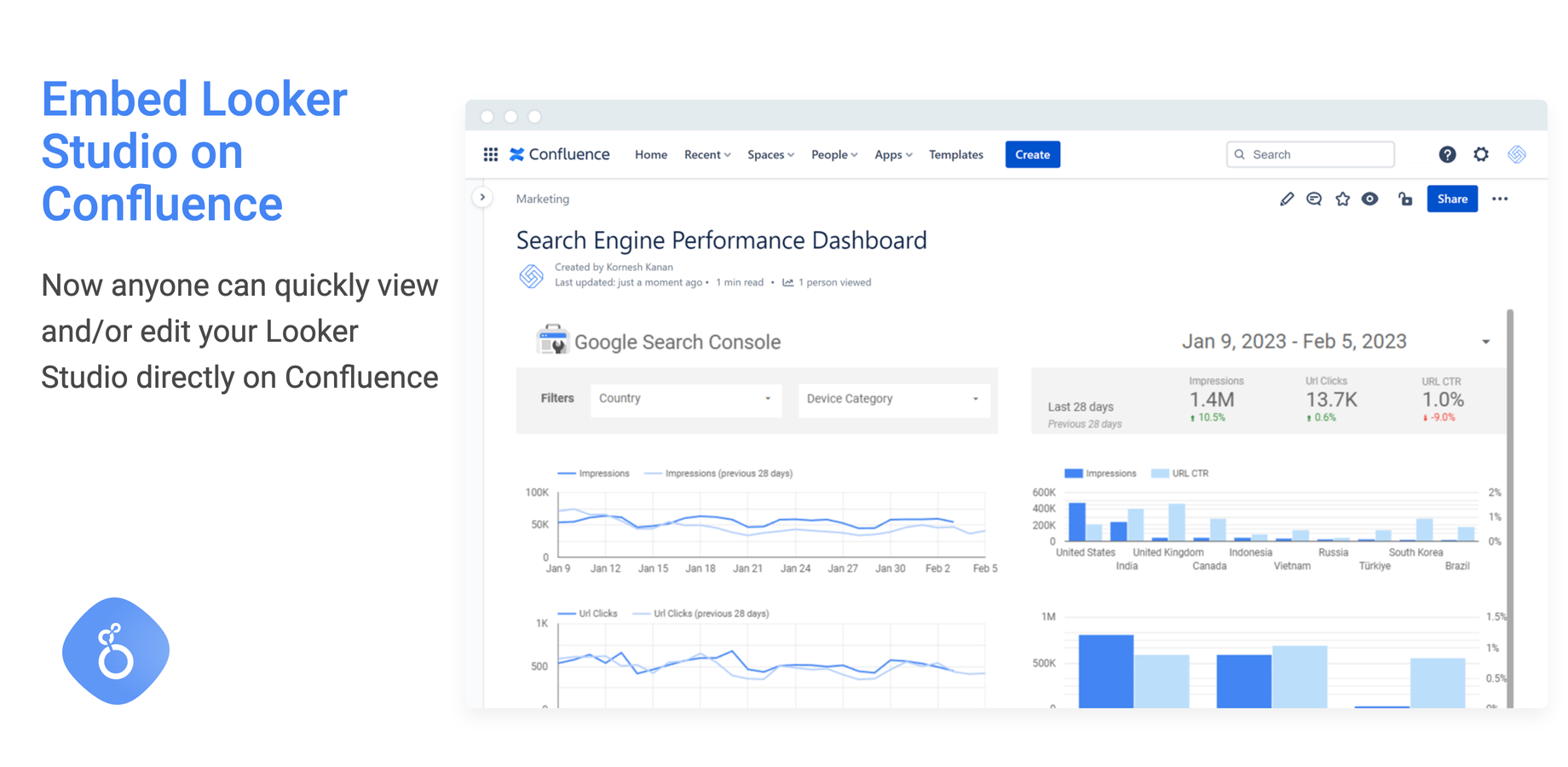
Task: Click the Google Search Console logo icon
Action: [x=552, y=340]
